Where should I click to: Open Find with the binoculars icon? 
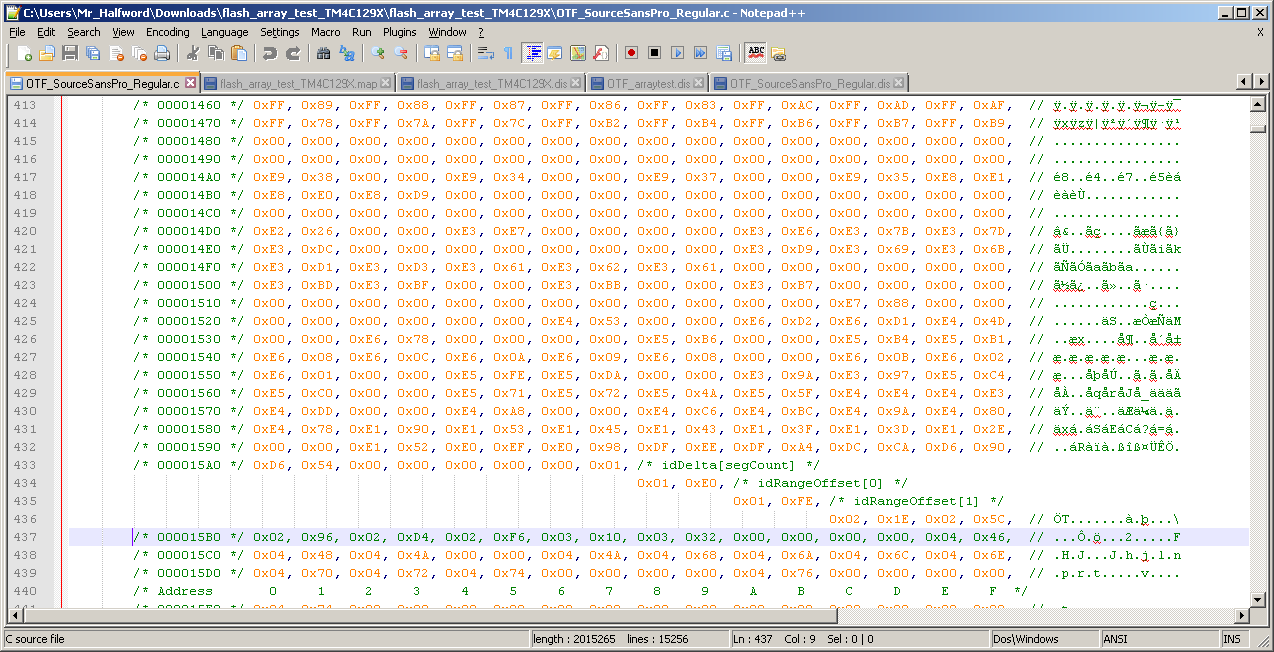(324, 53)
